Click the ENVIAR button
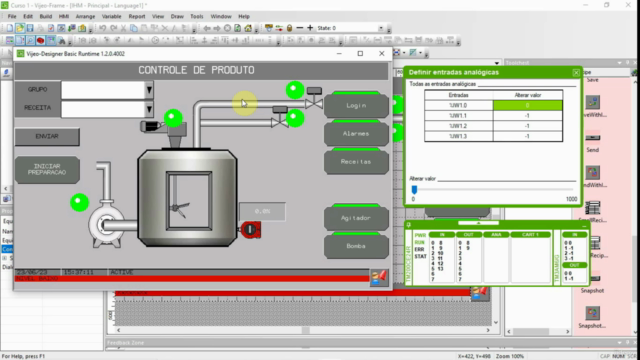Screen dimensions: 640x360 pos(47,136)
